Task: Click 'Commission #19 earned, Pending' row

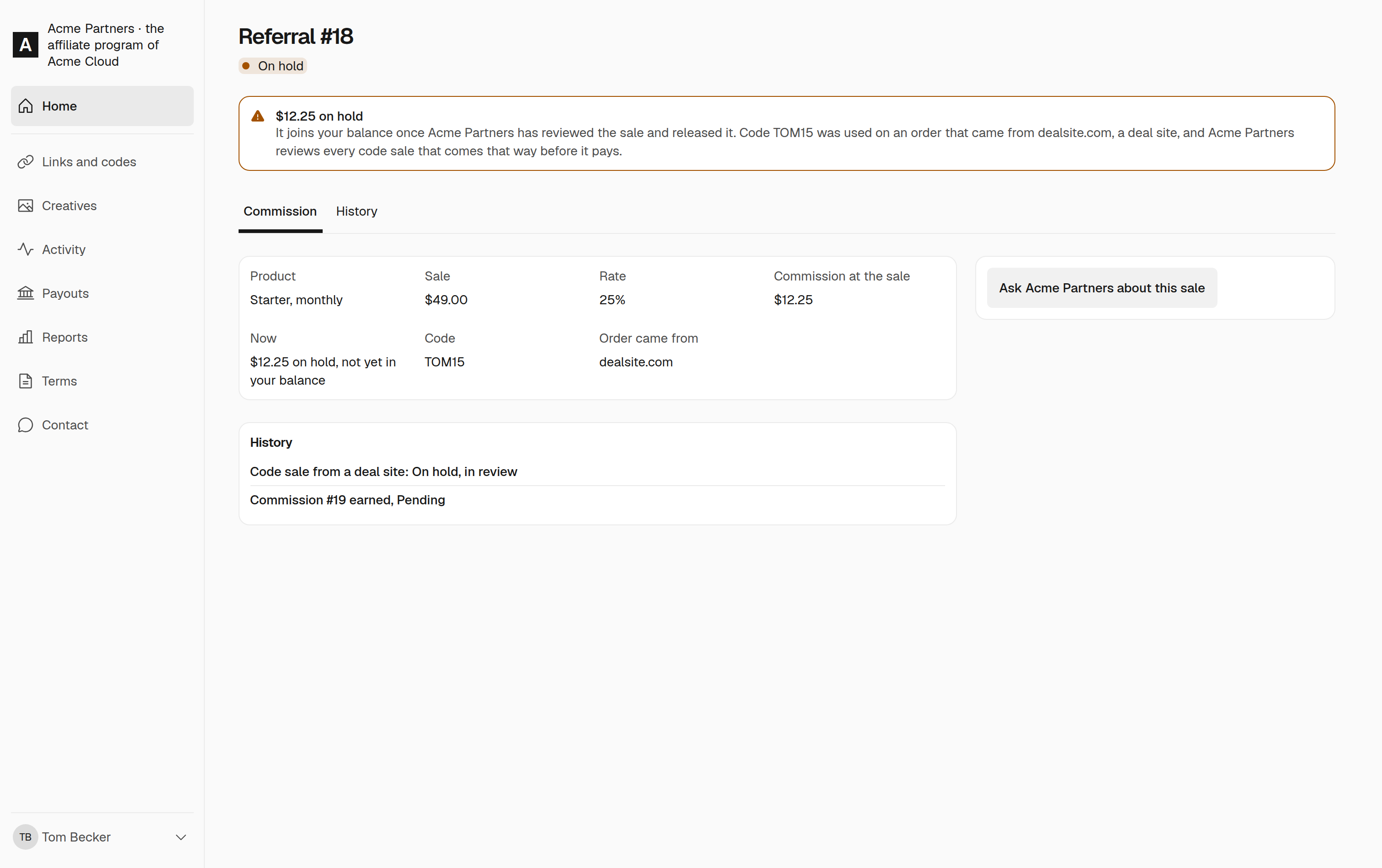Action: click(x=597, y=500)
